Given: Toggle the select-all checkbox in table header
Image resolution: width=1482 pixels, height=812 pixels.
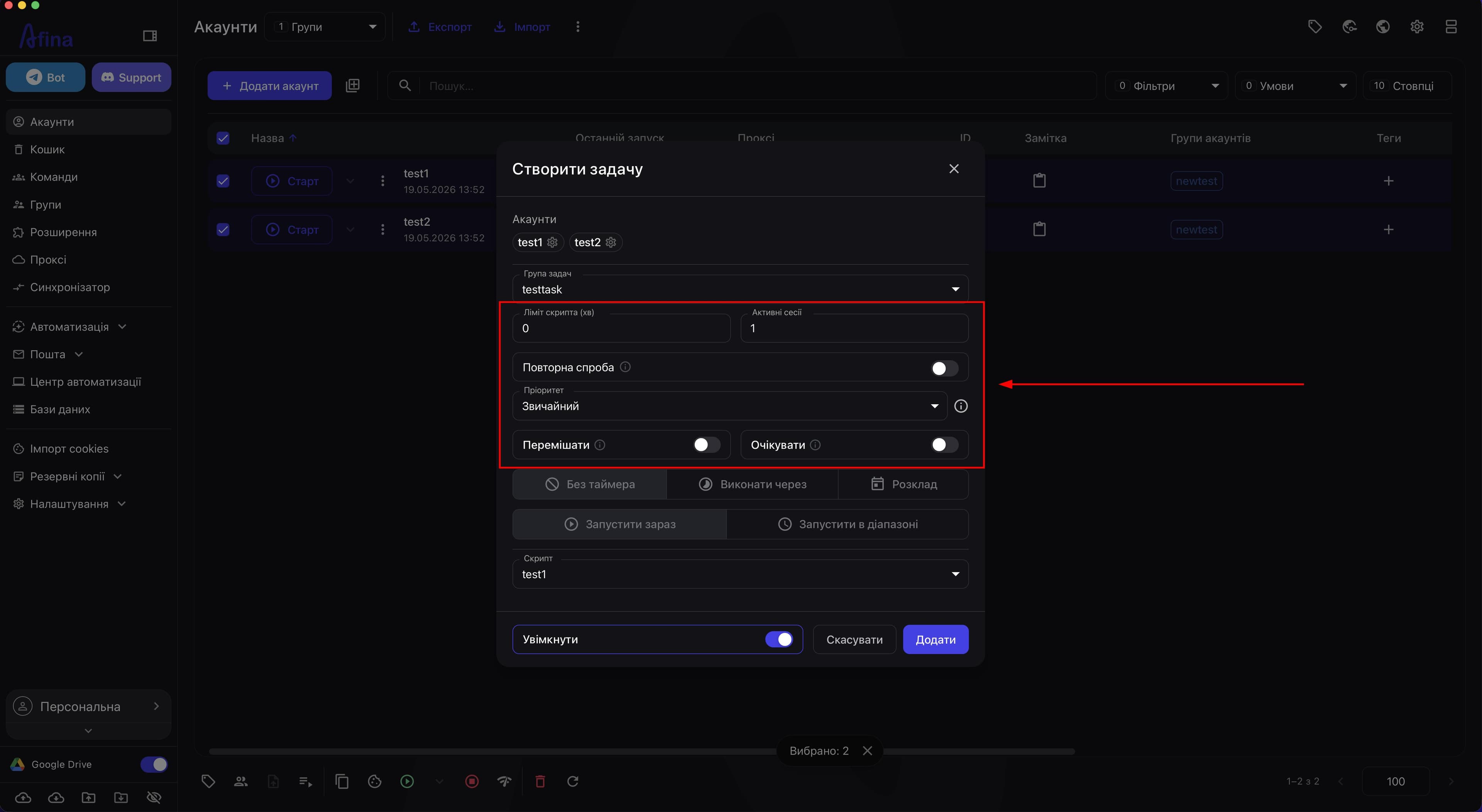Looking at the screenshot, I should click(x=223, y=138).
